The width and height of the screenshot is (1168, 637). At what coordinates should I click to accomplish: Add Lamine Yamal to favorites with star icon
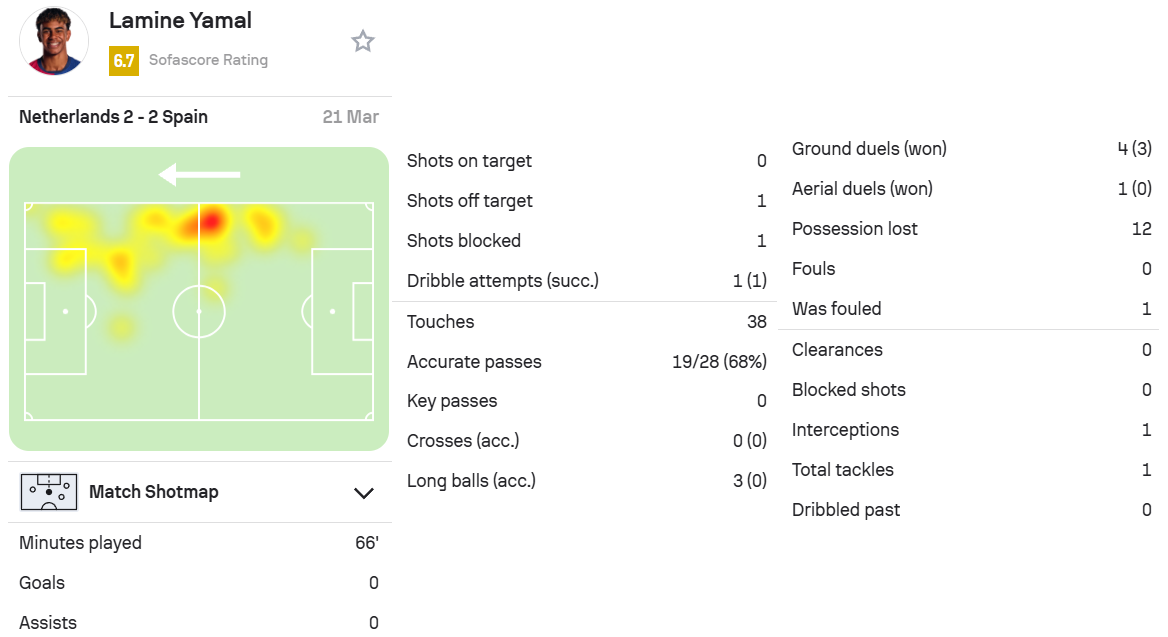[x=363, y=41]
